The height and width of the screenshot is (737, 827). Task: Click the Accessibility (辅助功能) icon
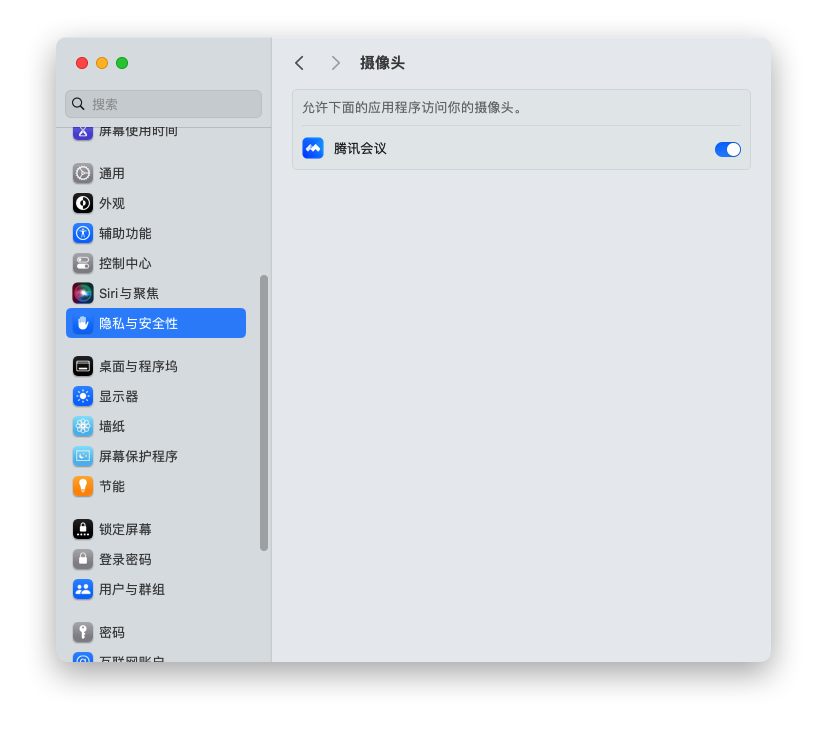83,233
